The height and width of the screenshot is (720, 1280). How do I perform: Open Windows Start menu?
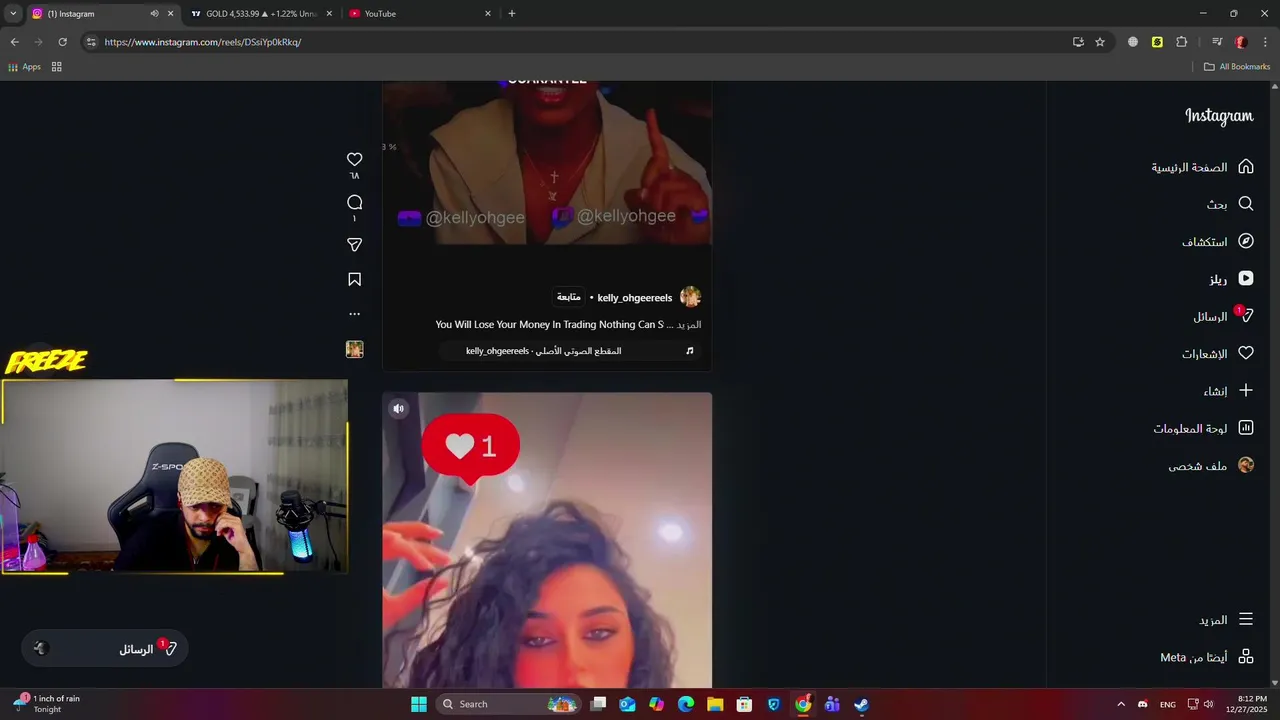[419, 704]
